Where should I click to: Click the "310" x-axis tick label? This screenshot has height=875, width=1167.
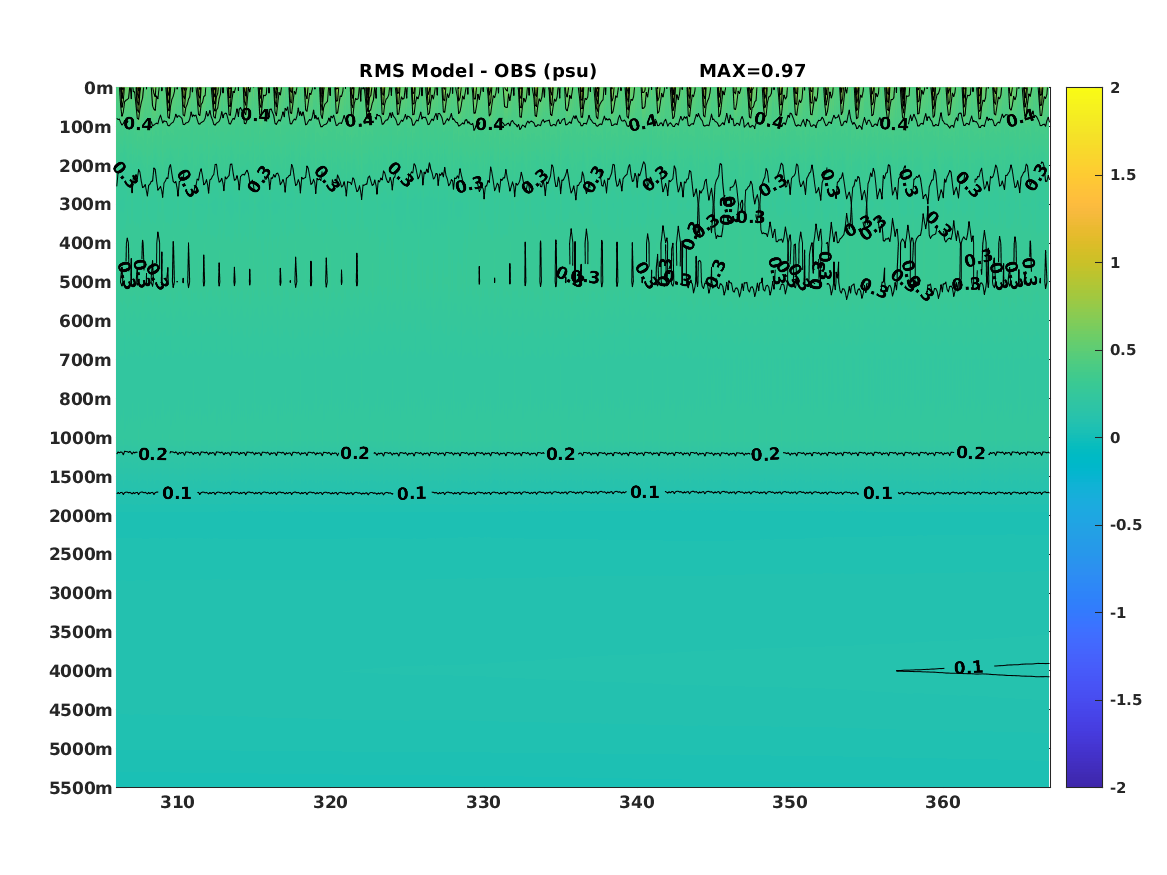tap(178, 803)
